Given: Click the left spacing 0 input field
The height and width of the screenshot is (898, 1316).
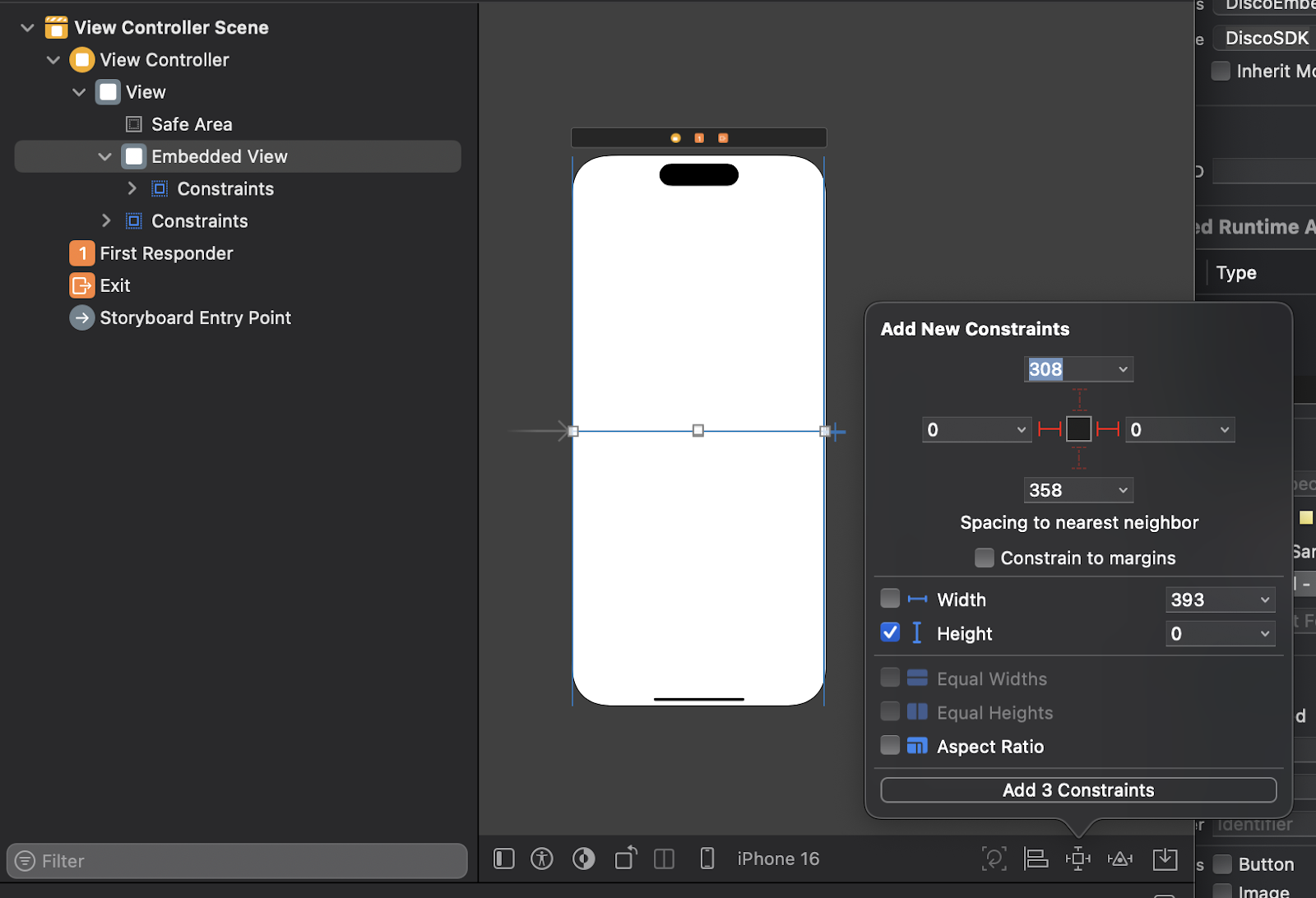Looking at the screenshot, I should [977, 429].
